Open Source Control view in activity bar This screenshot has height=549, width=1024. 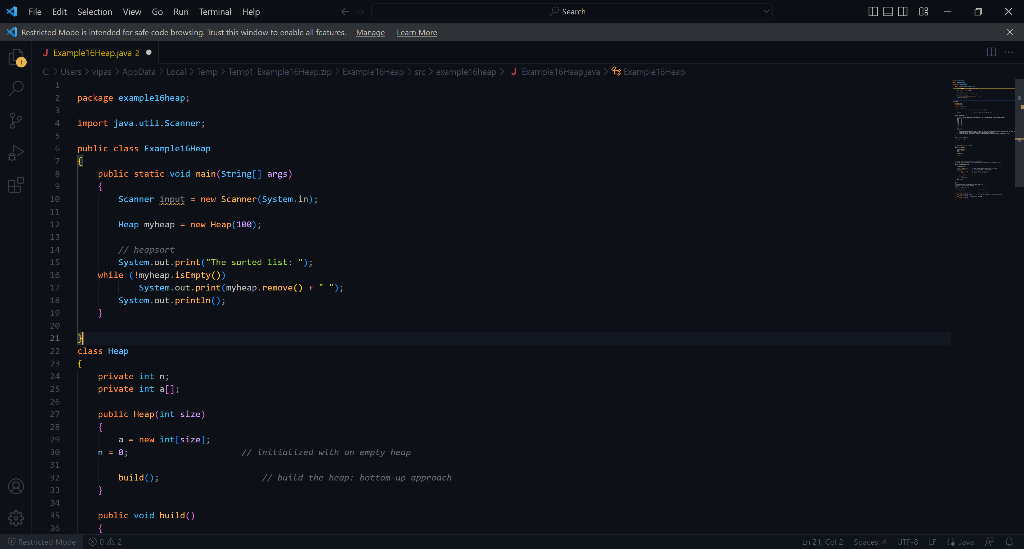click(x=16, y=120)
